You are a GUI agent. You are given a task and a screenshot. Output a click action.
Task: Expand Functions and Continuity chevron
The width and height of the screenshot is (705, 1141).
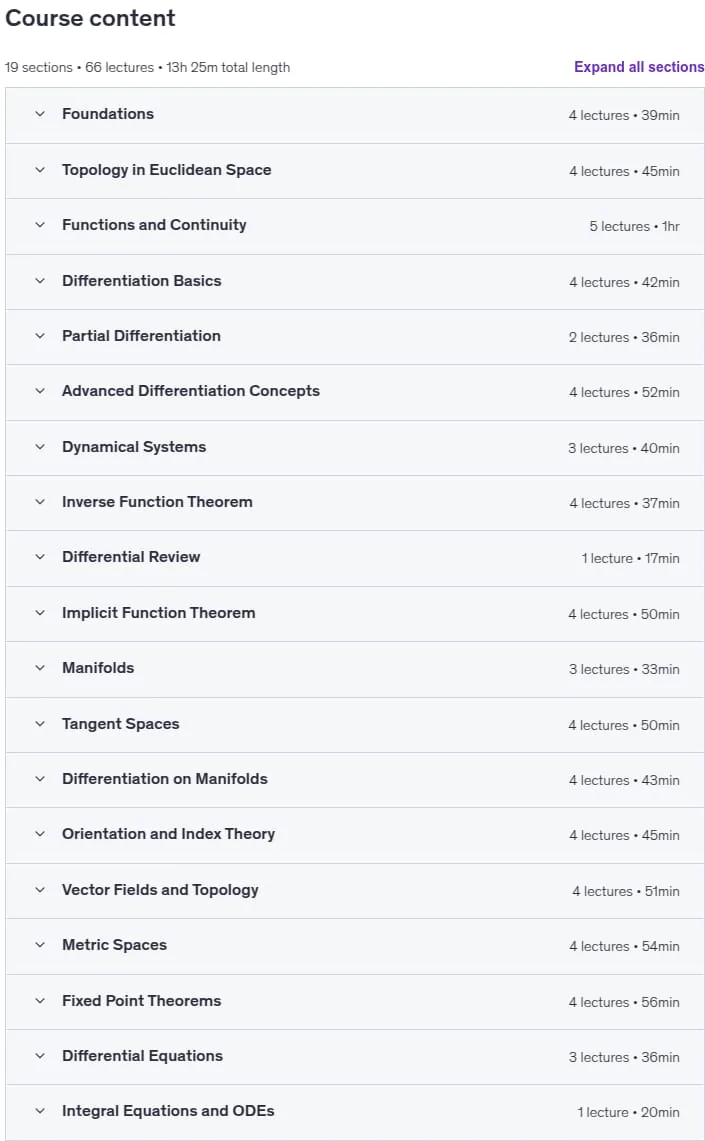coord(40,225)
